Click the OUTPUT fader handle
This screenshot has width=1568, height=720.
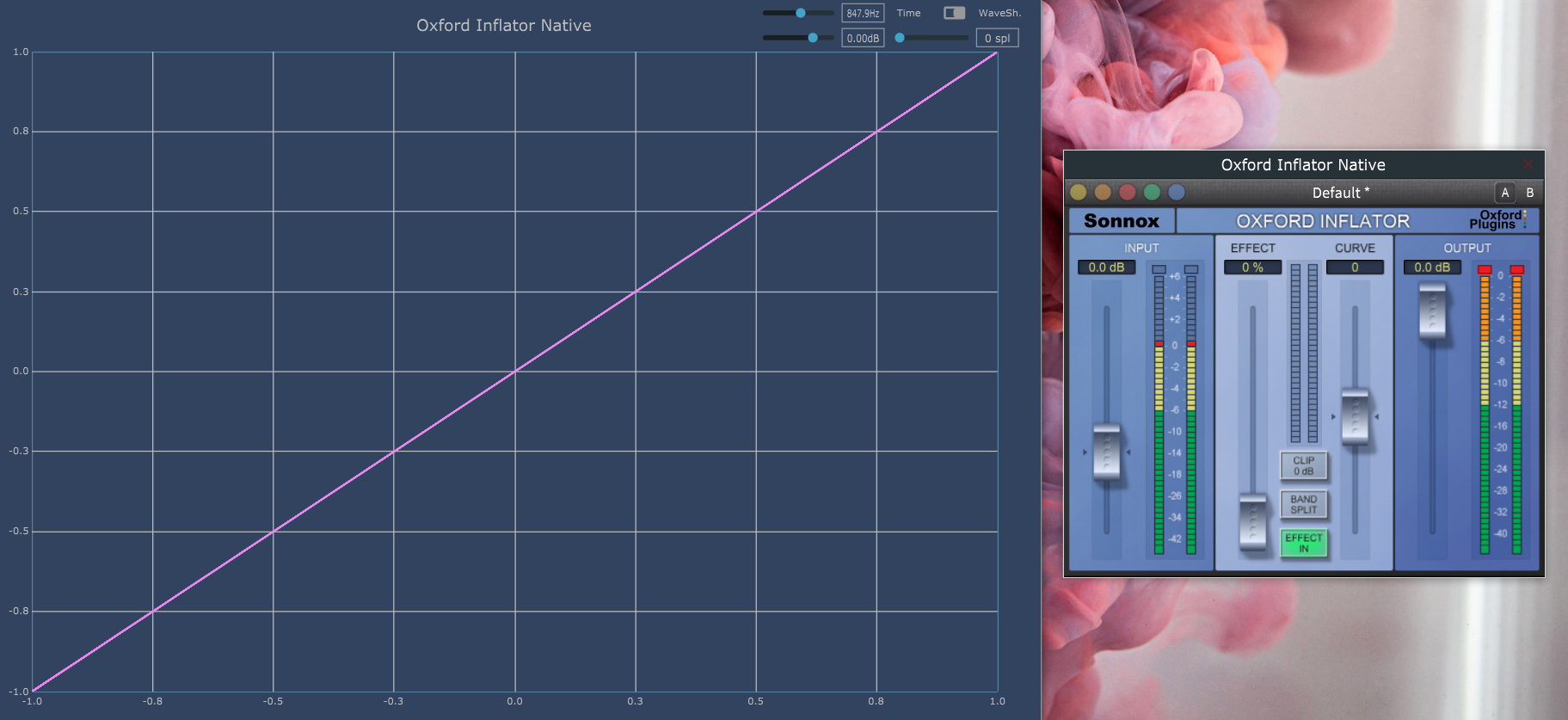click(1432, 311)
